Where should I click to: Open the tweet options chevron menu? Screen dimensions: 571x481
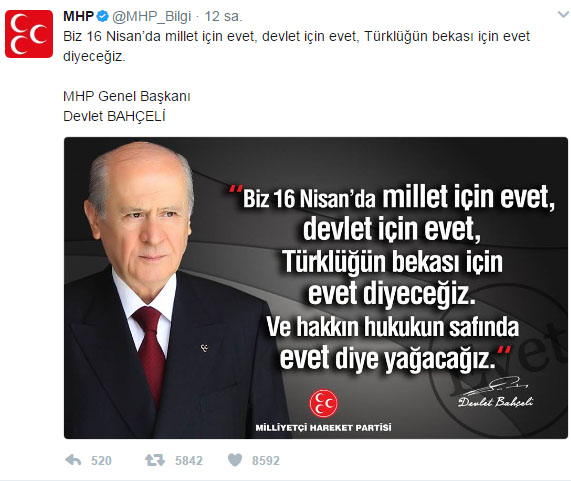pos(563,15)
